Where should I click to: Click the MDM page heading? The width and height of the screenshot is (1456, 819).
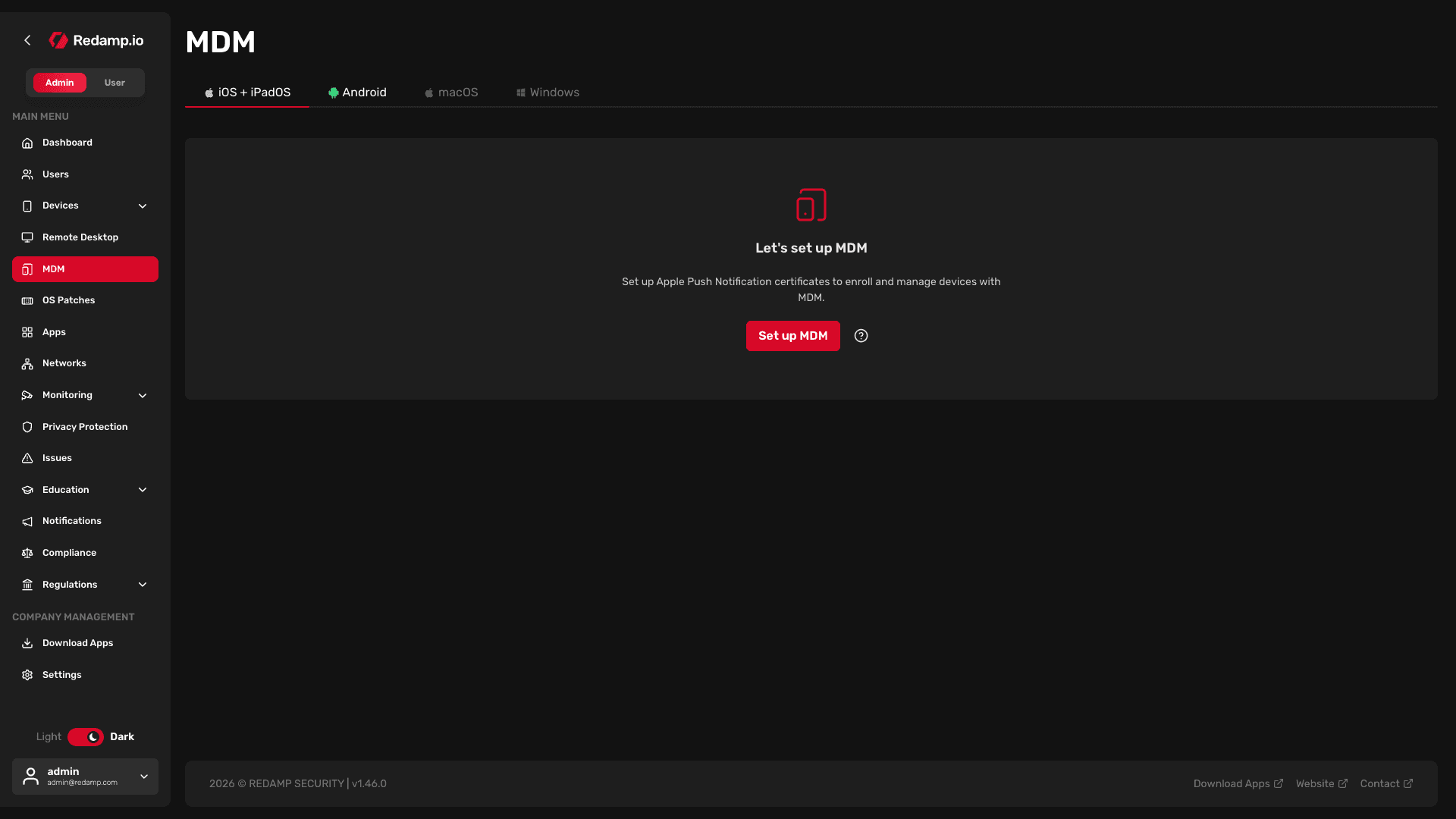(x=221, y=42)
